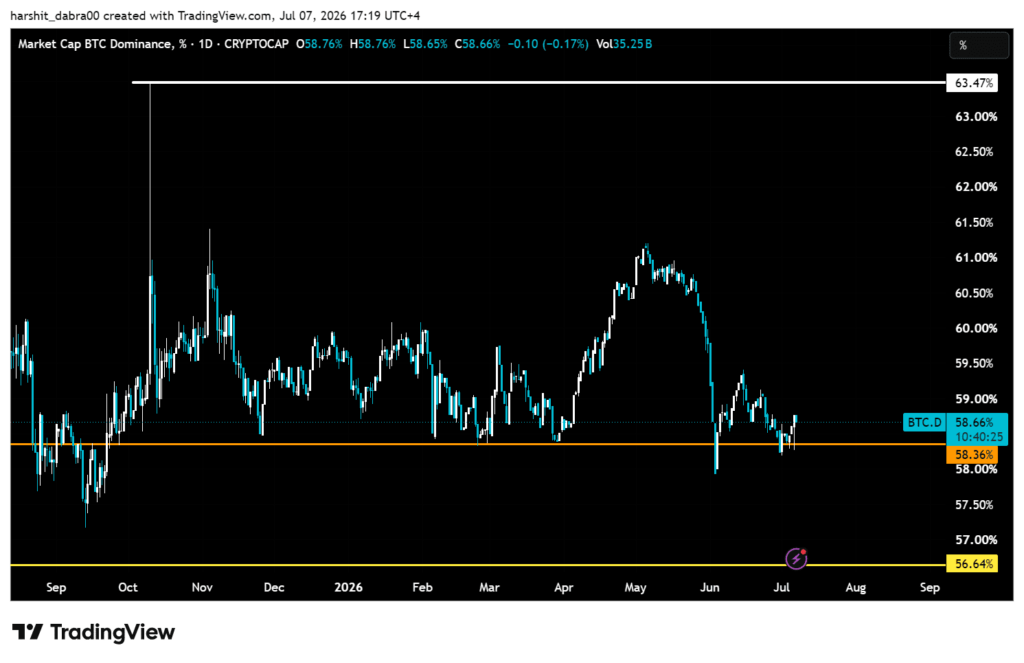Select the orange 58.36% price label
The width and height of the screenshot is (1024, 663).
[972, 455]
